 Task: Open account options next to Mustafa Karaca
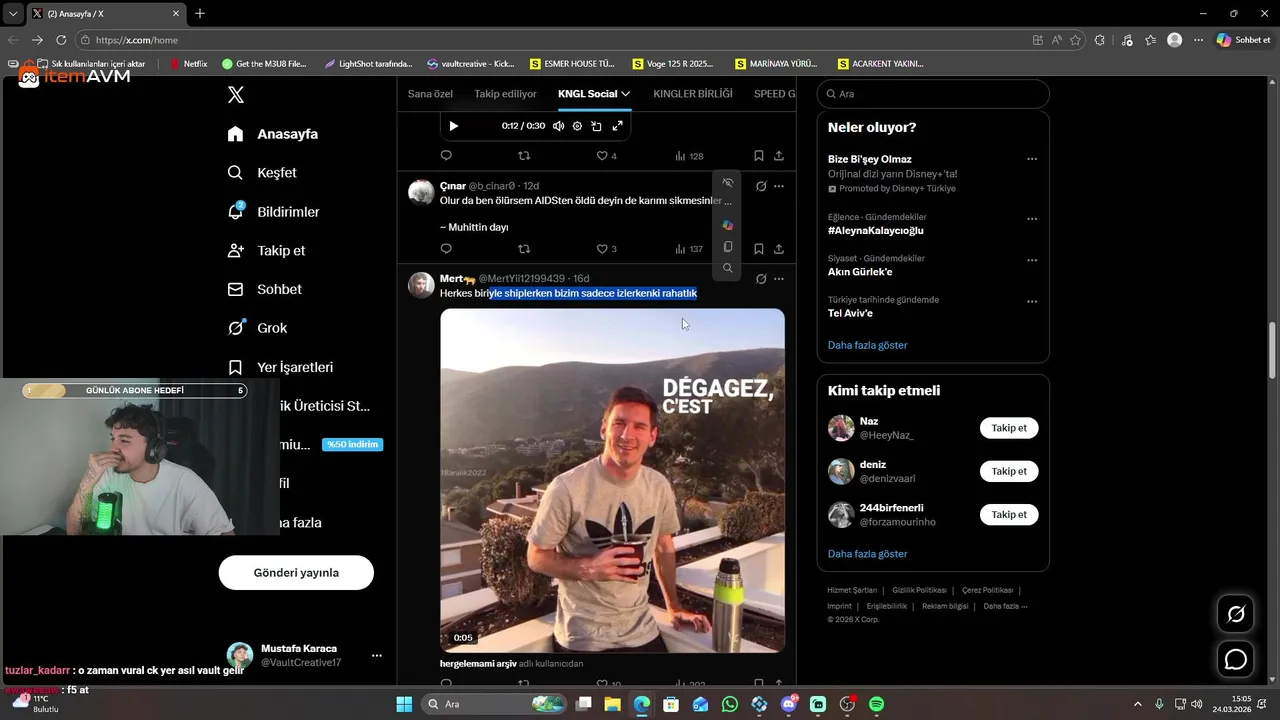[x=377, y=656]
